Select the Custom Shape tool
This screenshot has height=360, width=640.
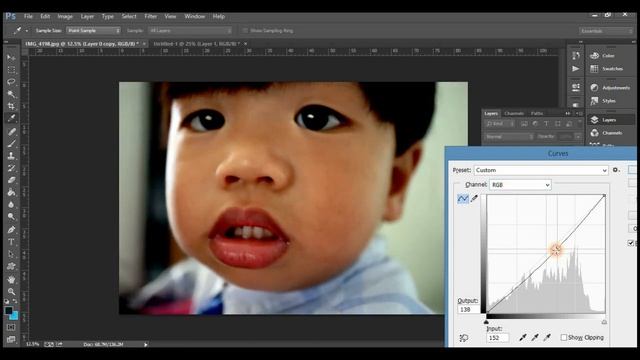tap(11, 267)
